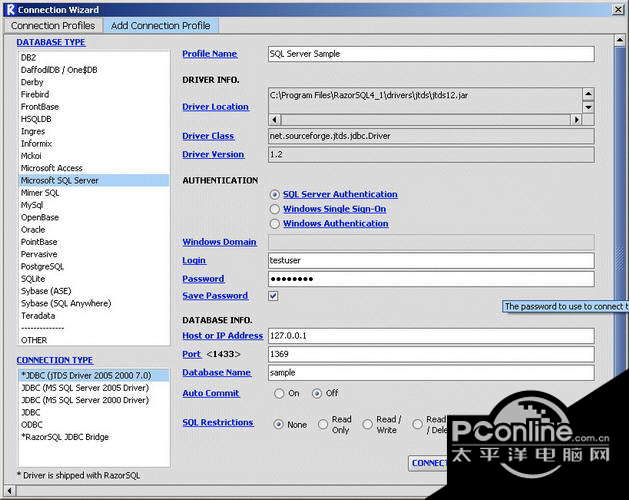This screenshot has width=629, height=500.
Task: Open the Windows Domain help link
Action: click(x=219, y=242)
